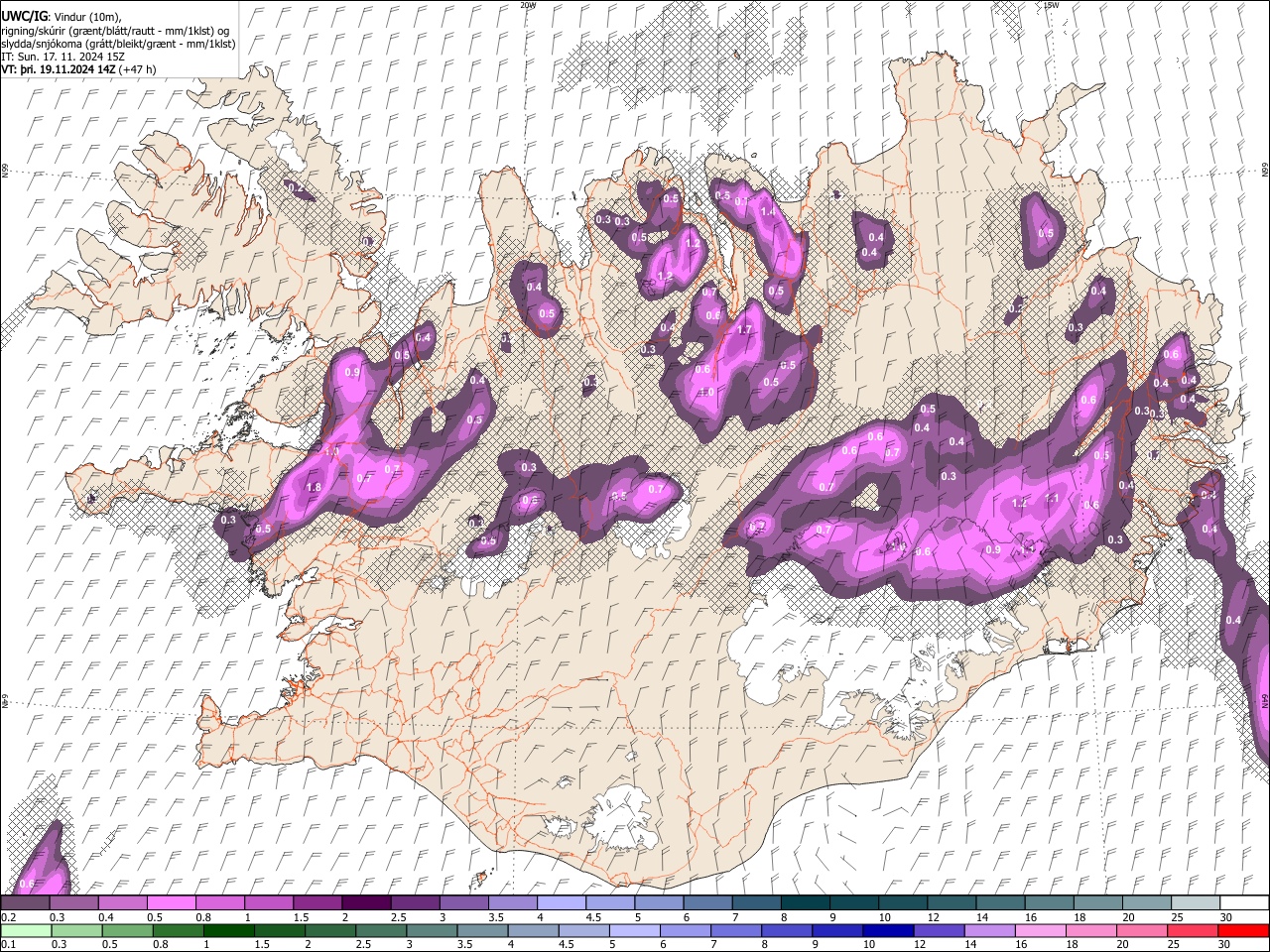Click the upper legend swatch between 8 and 9
Screen dimensions: 1270x952
(x=807, y=902)
